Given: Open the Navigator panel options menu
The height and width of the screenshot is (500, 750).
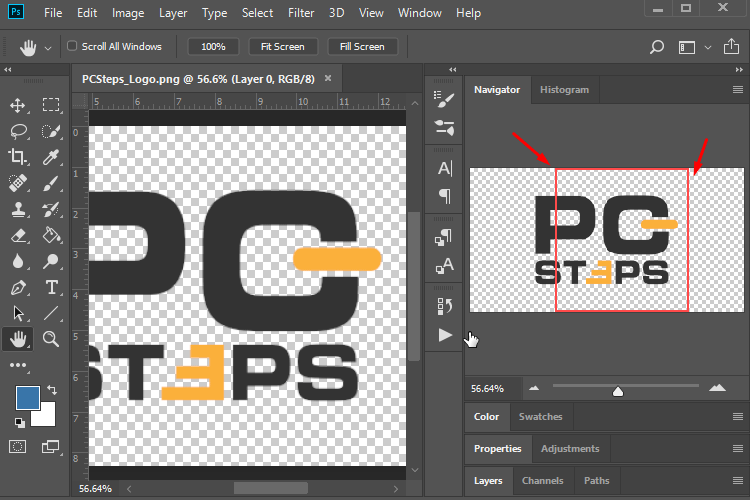Looking at the screenshot, I should pos(738,89).
